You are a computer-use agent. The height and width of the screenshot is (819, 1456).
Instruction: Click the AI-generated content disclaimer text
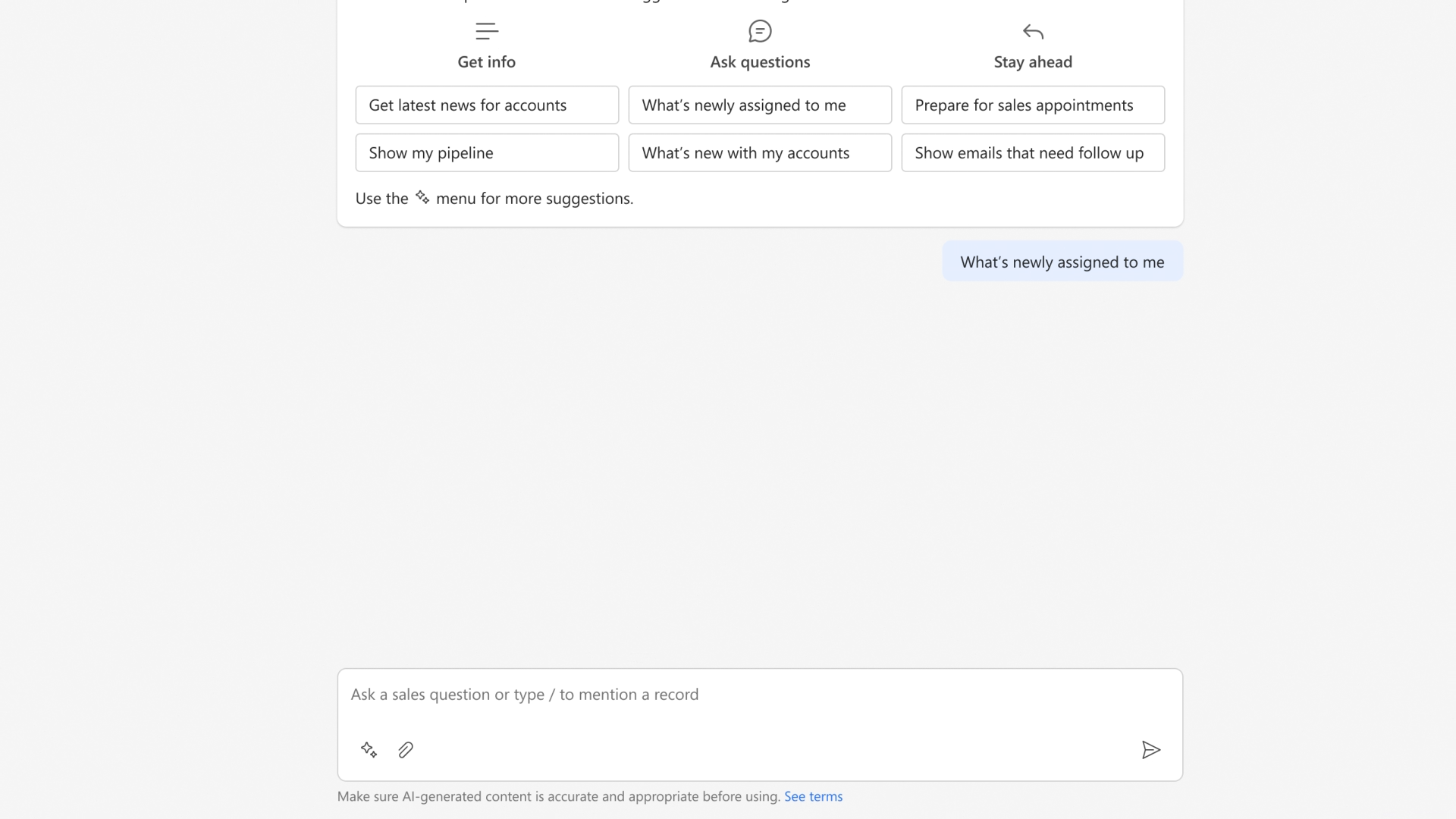click(x=559, y=796)
